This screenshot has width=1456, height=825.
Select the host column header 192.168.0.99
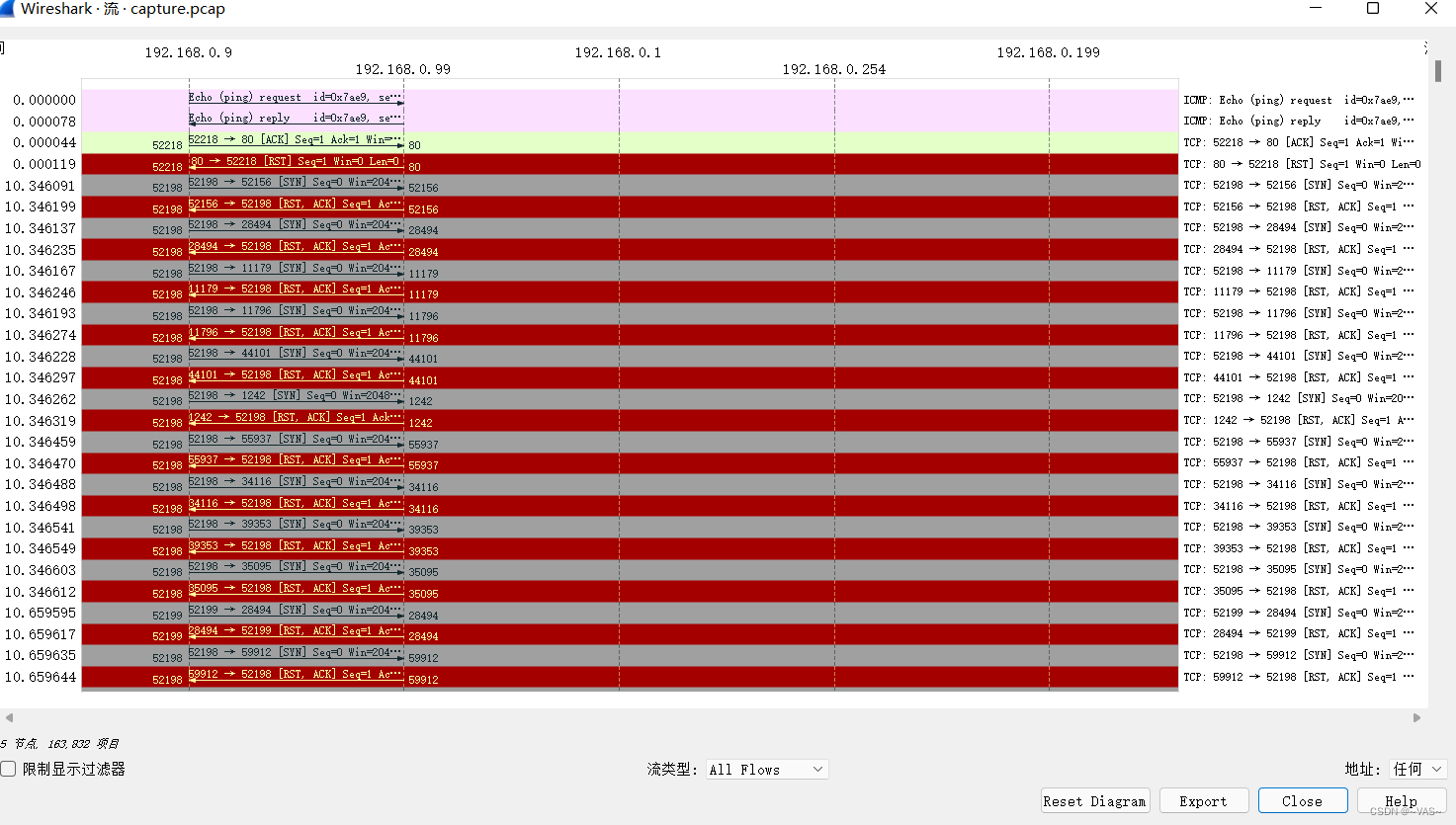pyautogui.click(x=403, y=69)
